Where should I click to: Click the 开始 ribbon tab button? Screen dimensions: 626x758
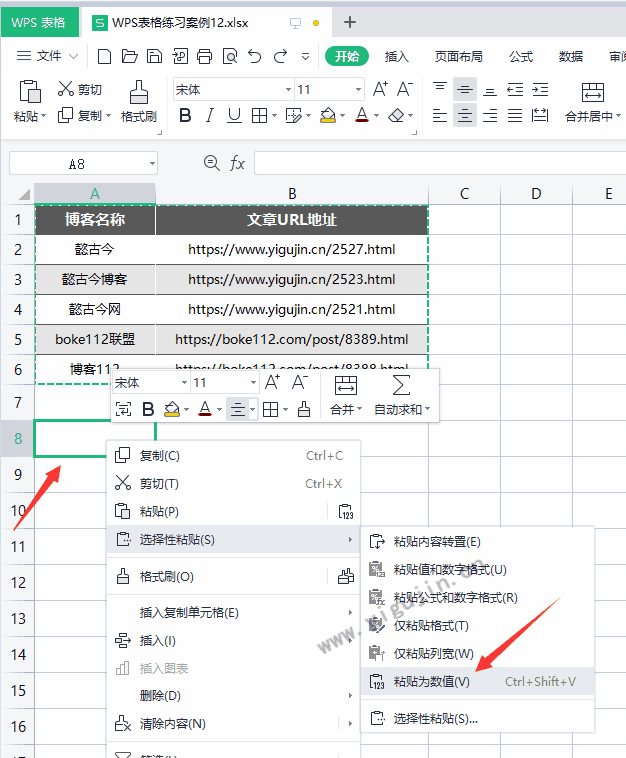tap(347, 57)
